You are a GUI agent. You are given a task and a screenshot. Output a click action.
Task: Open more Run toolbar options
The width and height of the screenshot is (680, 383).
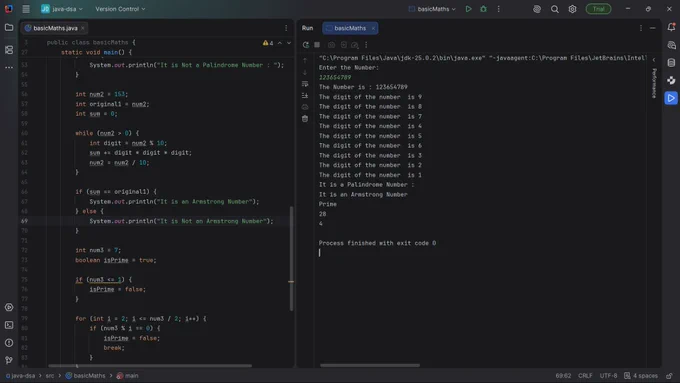click(x=366, y=45)
